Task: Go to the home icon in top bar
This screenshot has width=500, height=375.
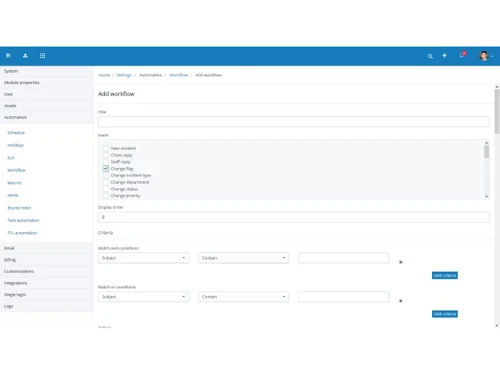Action: tap(8, 55)
